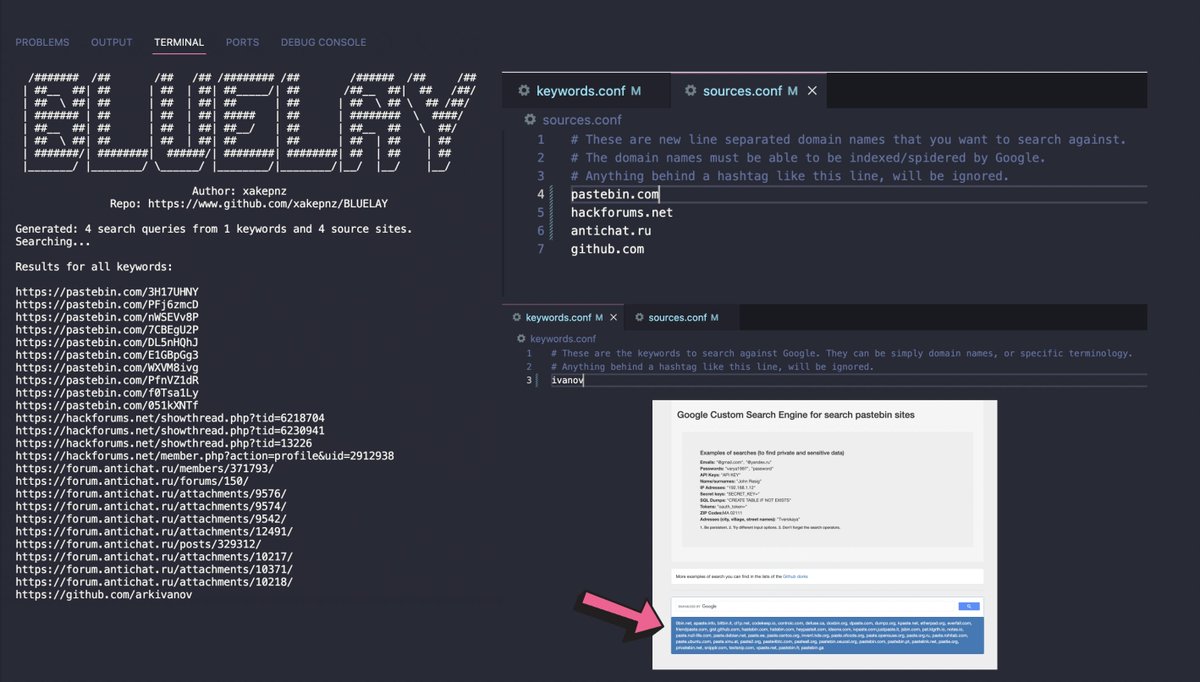The height and width of the screenshot is (682, 1200).
Task: Open github.com/arkivanov result in terminal
Action: 104,594
